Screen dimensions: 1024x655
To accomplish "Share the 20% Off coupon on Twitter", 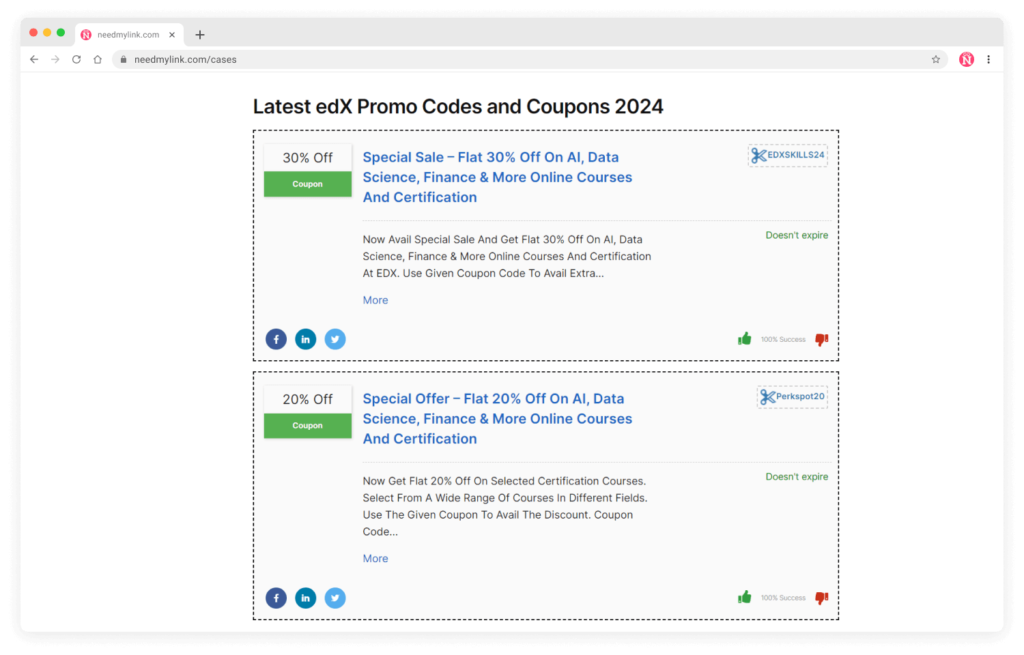I will click(x=335, y=597).
